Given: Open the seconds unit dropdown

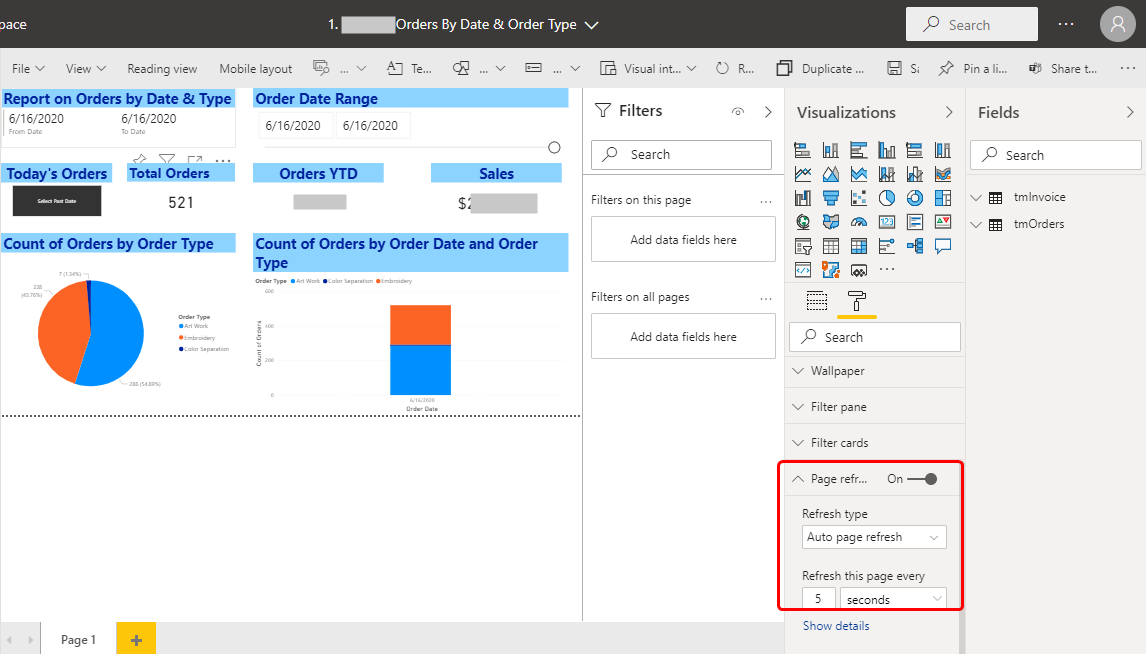Looking at the screenshot, I should click(893, 599).
